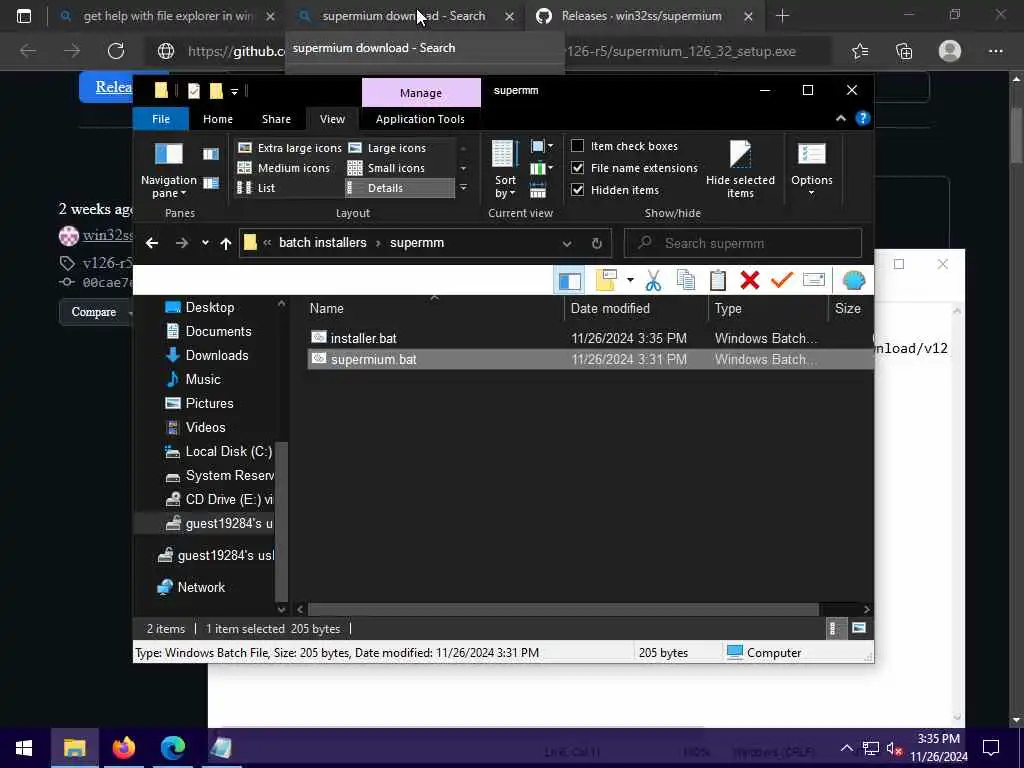1024x768 pixels.
Task: Open Pictures in navigation pane
Action: (209, 404)
